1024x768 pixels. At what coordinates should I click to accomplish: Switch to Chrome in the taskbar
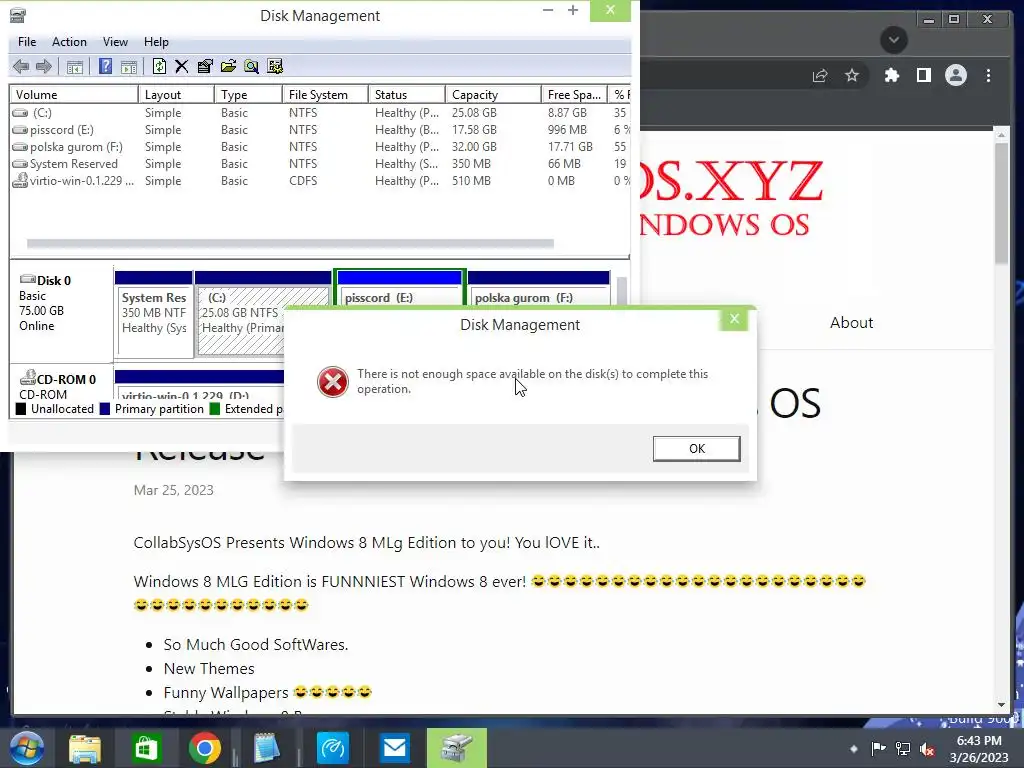coord(204,748)
